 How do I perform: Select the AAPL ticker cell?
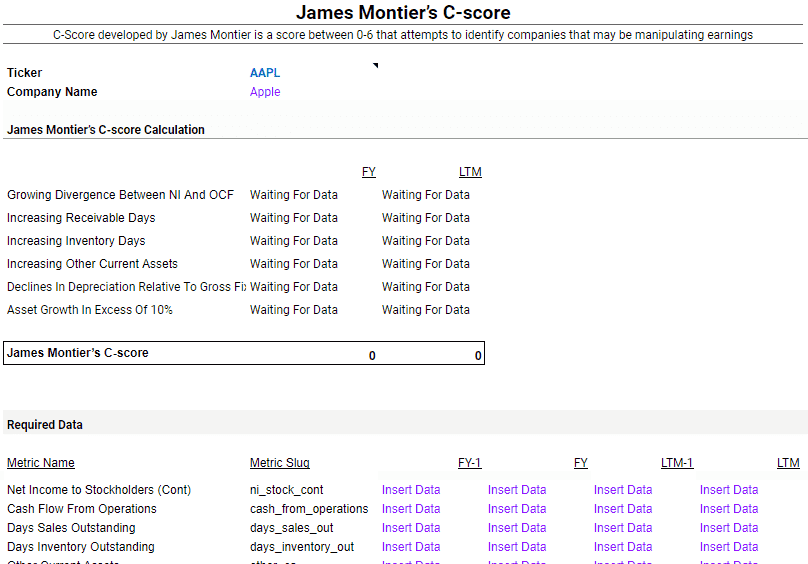(x=264, y=73)
